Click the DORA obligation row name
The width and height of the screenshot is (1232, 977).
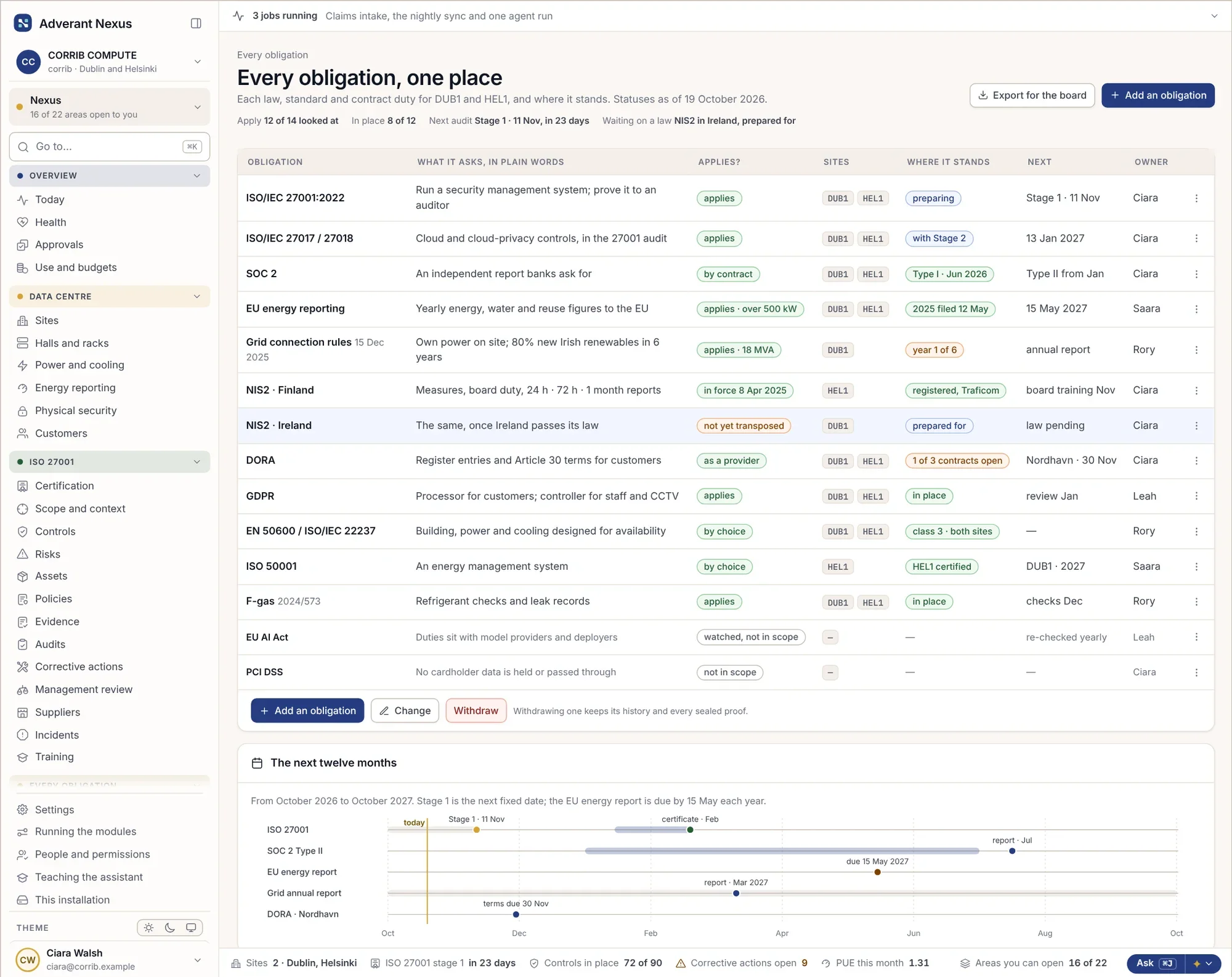click(x=261, y=461)
